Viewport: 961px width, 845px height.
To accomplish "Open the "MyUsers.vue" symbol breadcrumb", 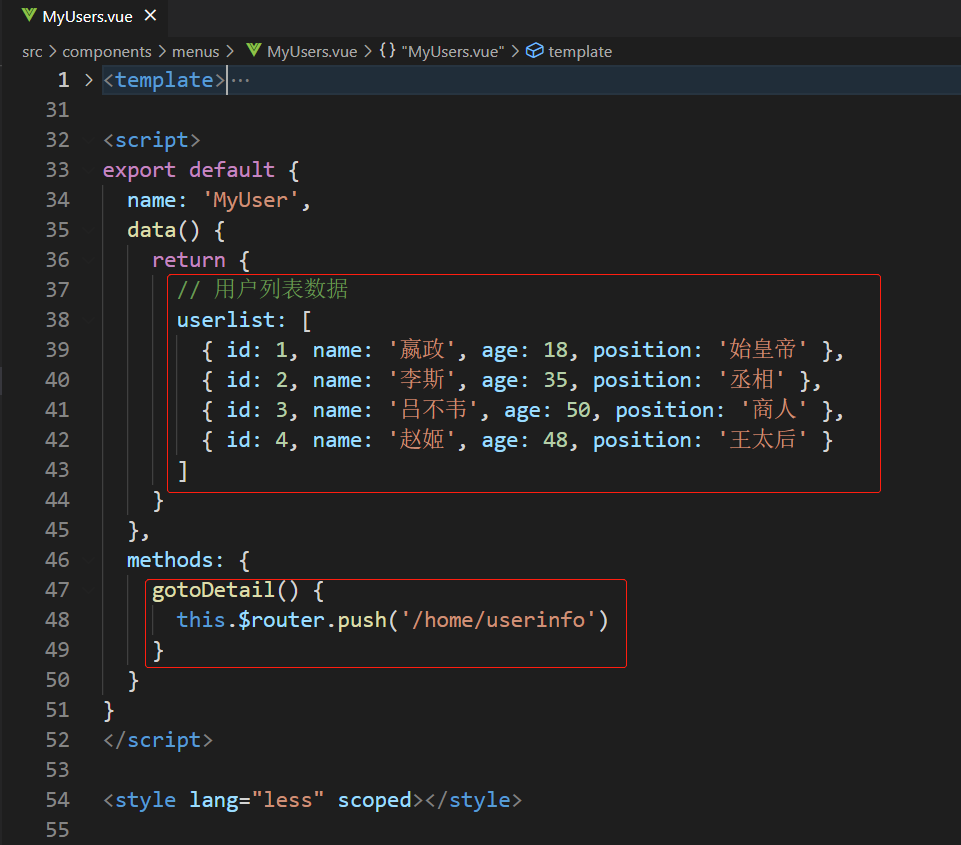I will coord(452,51).
